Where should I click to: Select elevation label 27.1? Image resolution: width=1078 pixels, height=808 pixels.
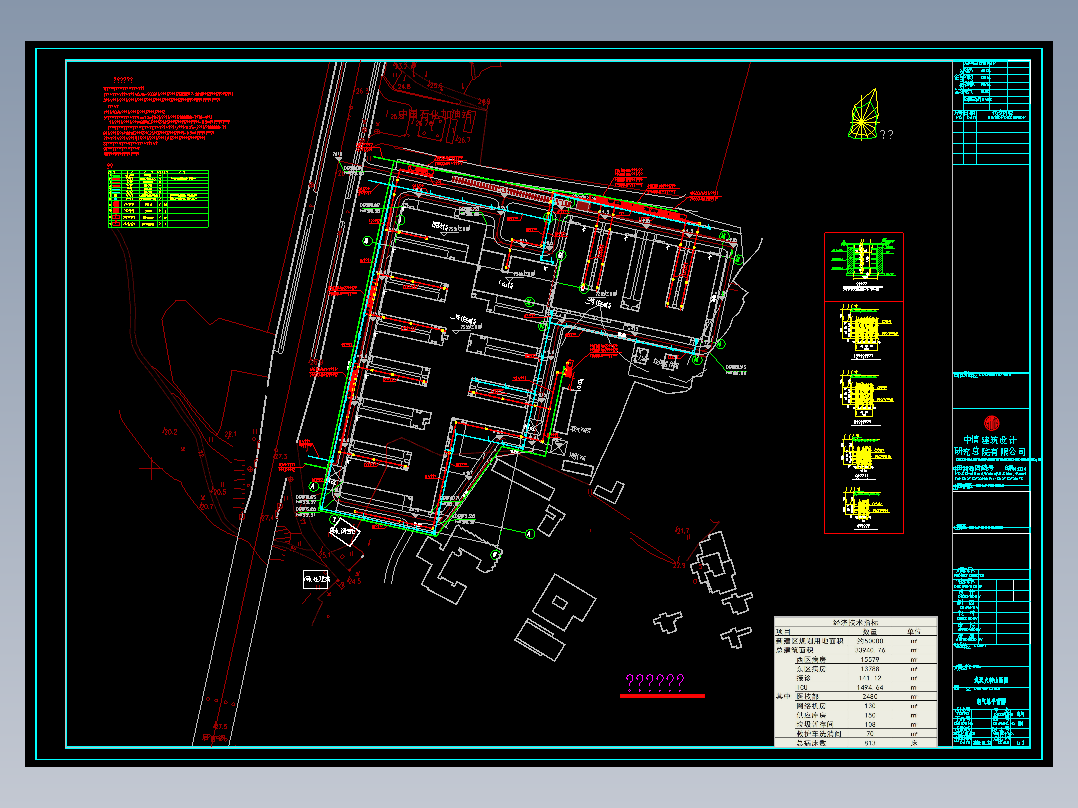[x=230, y=434]
